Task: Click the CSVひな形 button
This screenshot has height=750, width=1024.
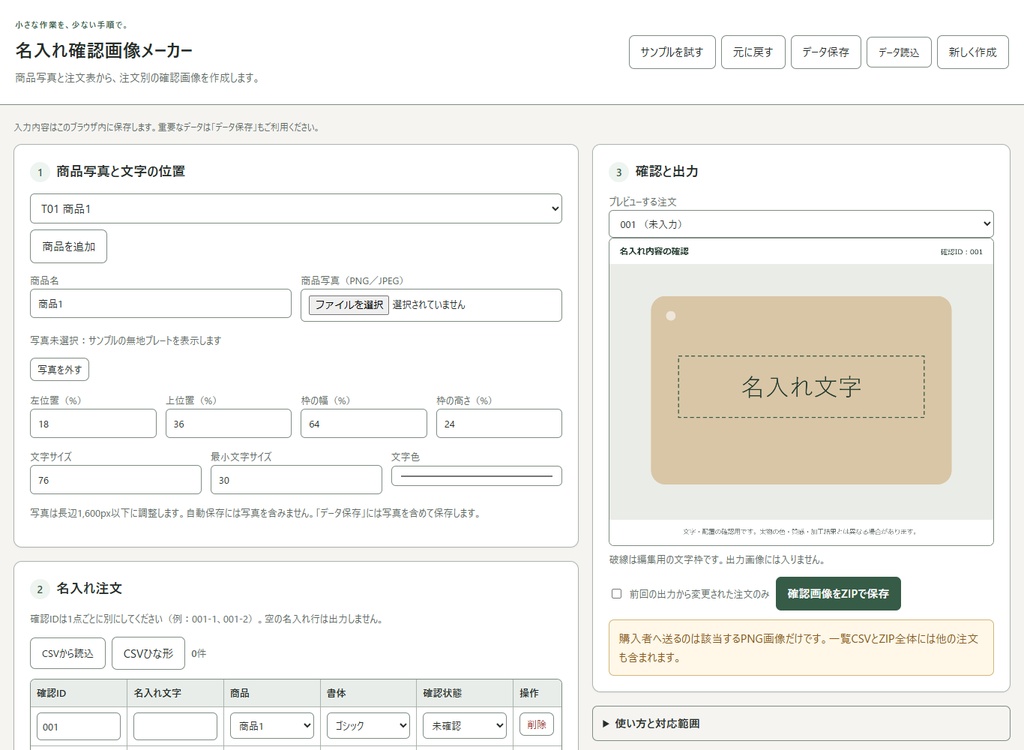Action: click(148, 653)
